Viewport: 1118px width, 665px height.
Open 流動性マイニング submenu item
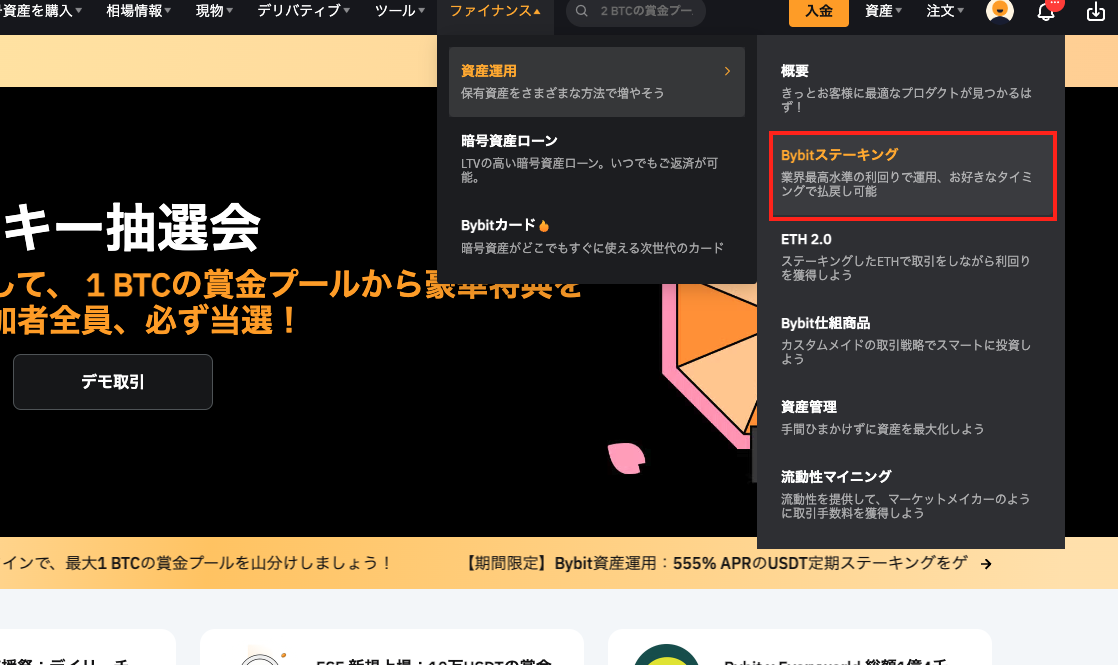[911, 495]
